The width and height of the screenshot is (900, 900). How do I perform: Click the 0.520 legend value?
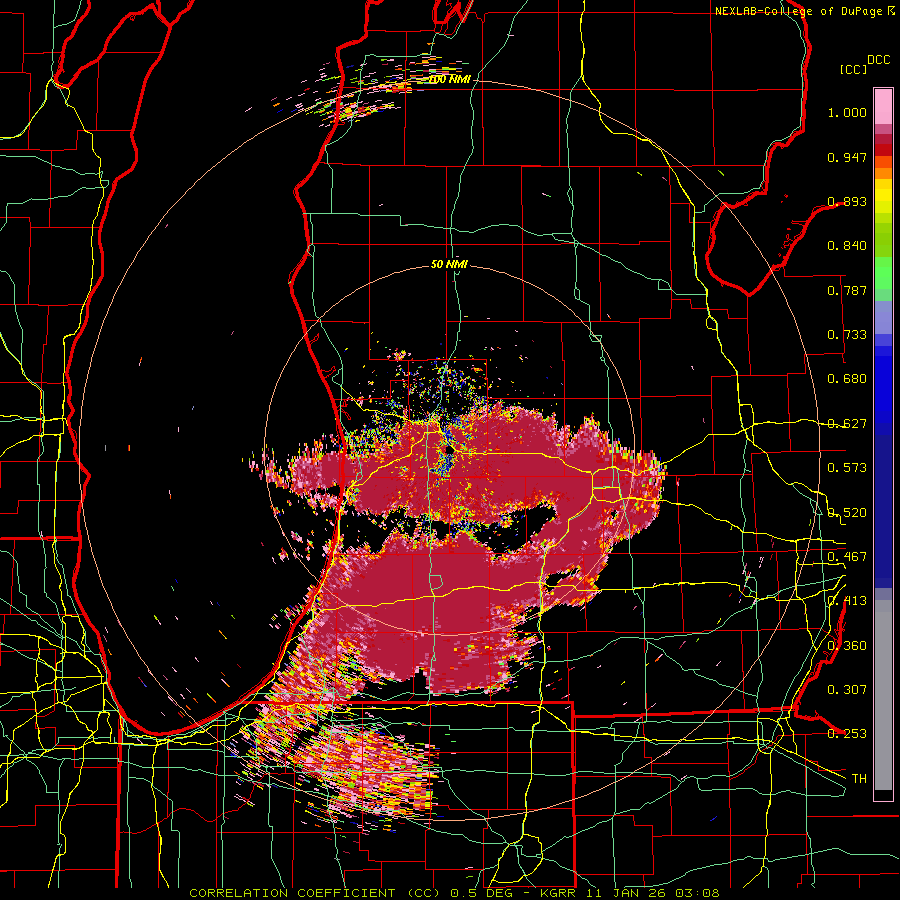(847, 513)
